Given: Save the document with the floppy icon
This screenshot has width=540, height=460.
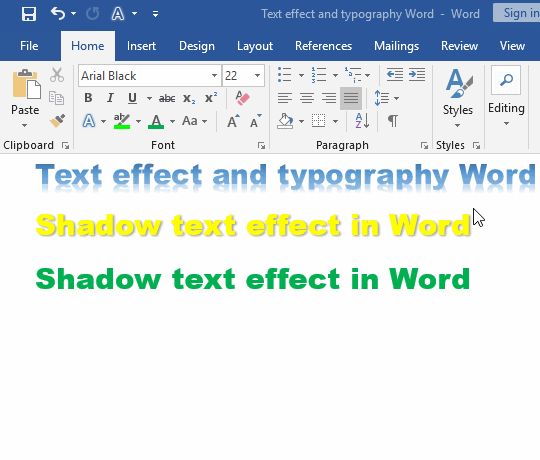Looking at the screenshot, I should (x=29, y=14).
